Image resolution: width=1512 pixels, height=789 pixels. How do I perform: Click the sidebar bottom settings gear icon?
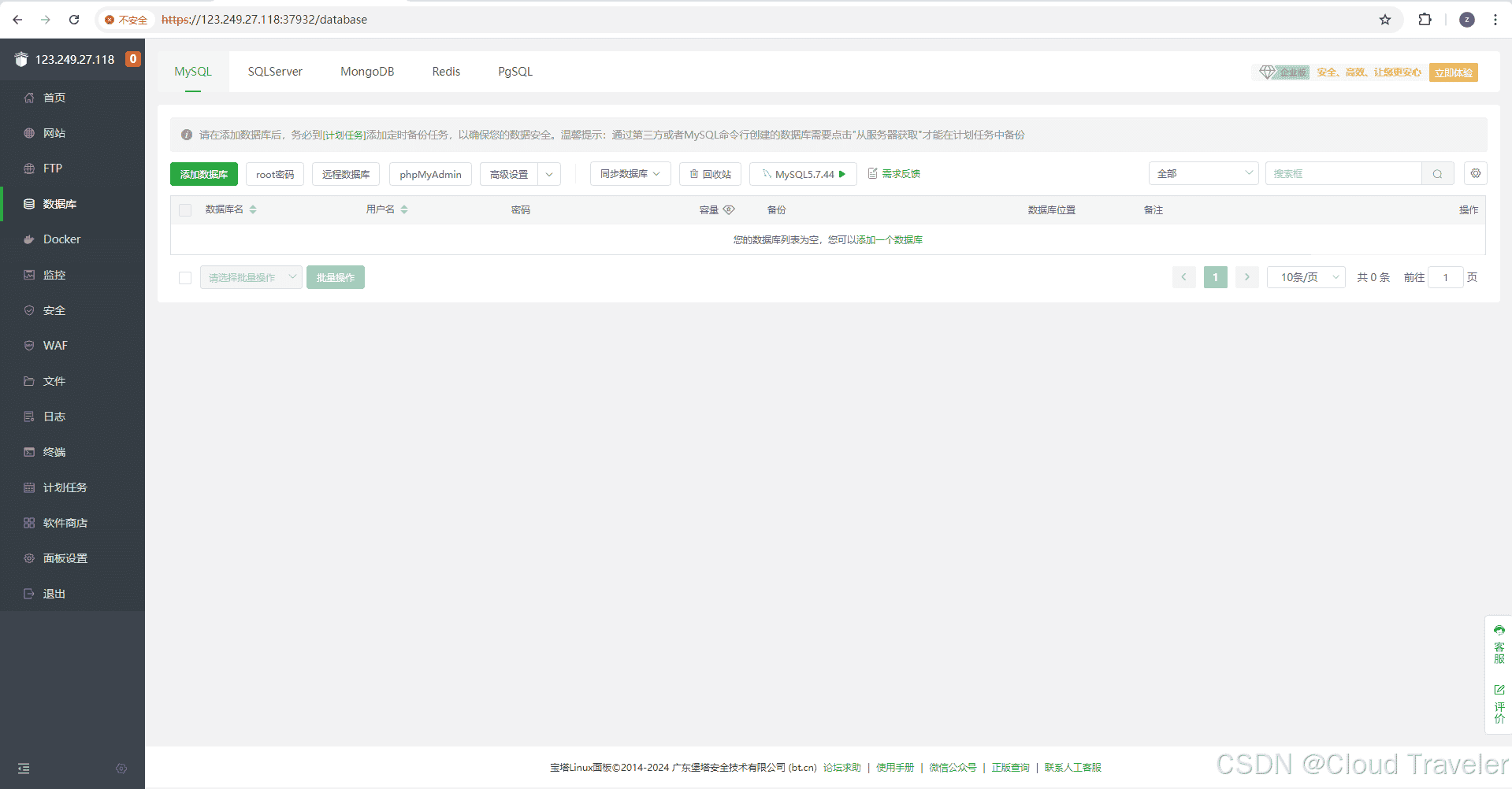(121, 769)
